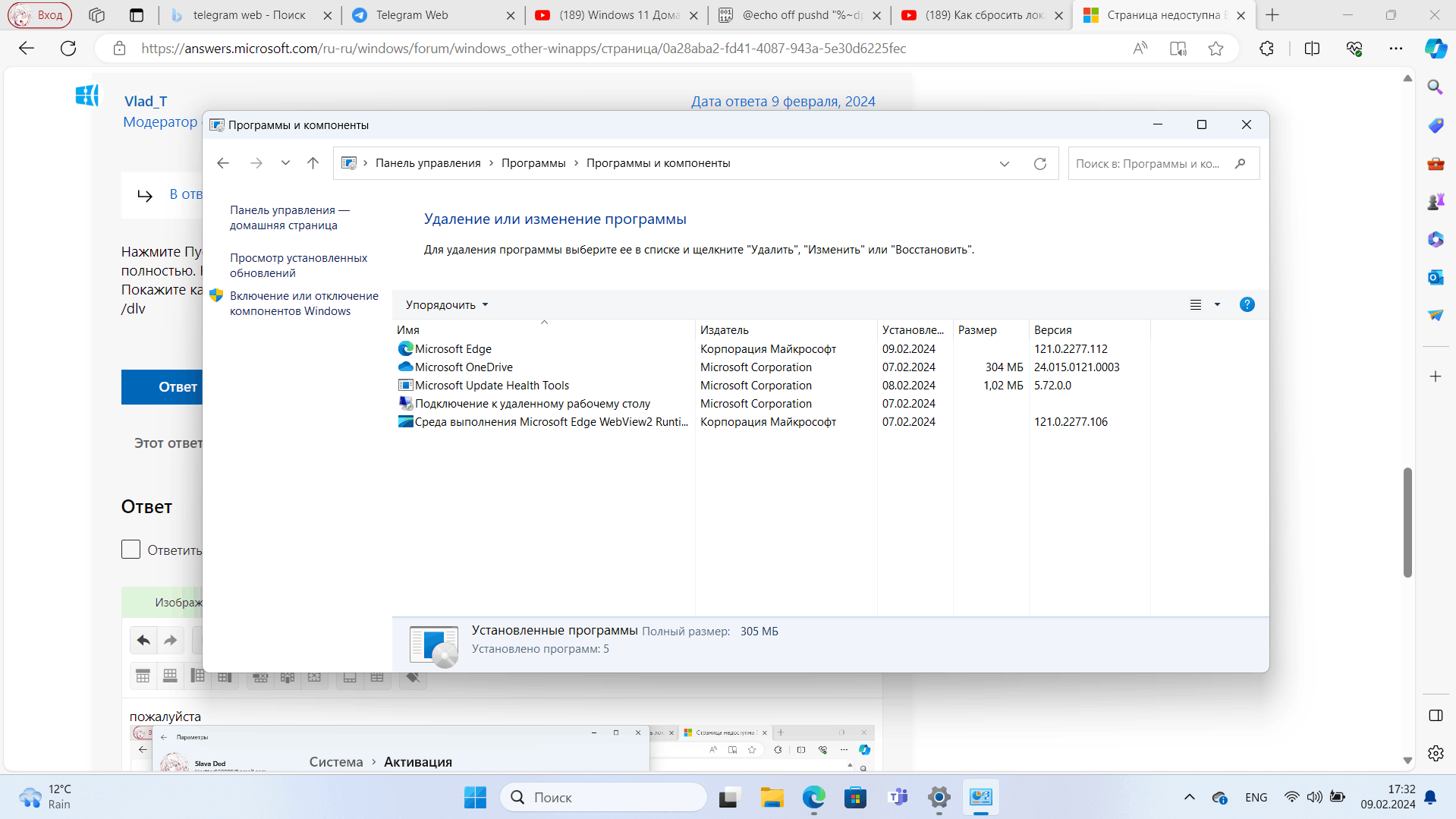
Task: Sort list by Размер column
Action: 991,330
